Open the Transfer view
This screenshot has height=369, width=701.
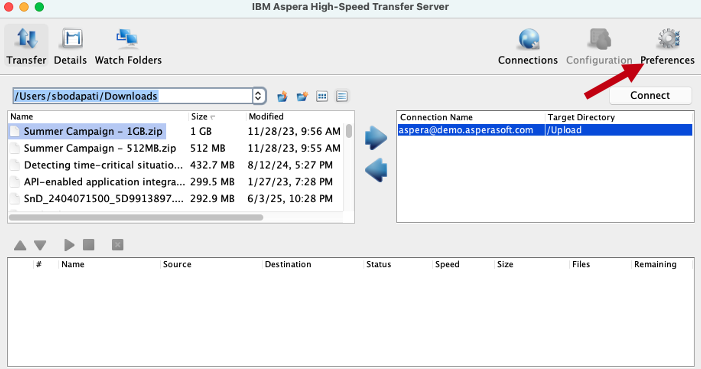(26, 46)
